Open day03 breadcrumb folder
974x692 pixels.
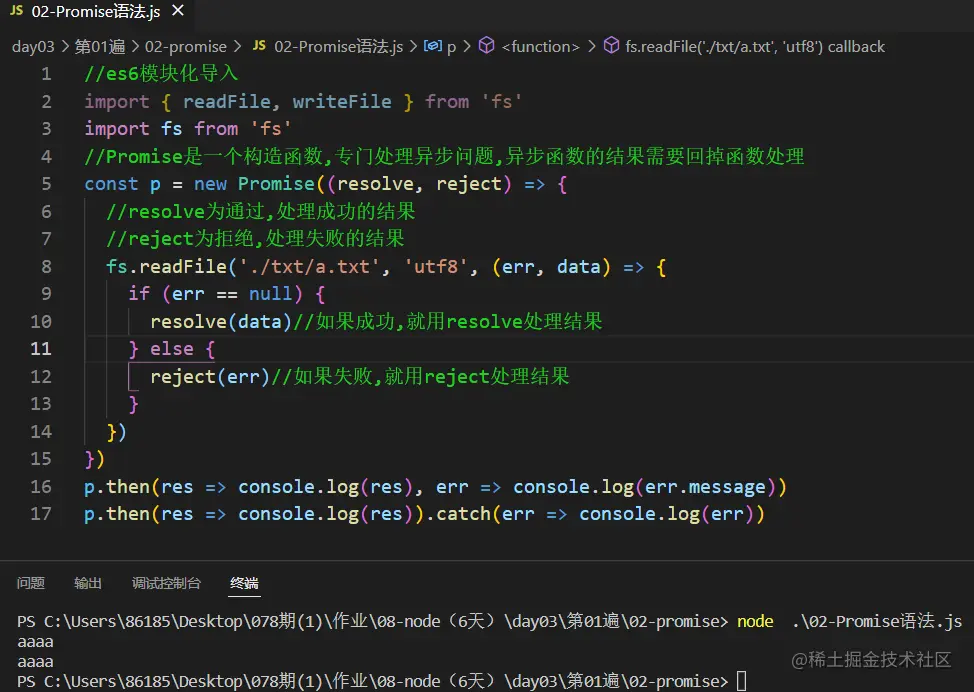pyautogui.click(x=33, y=47)
